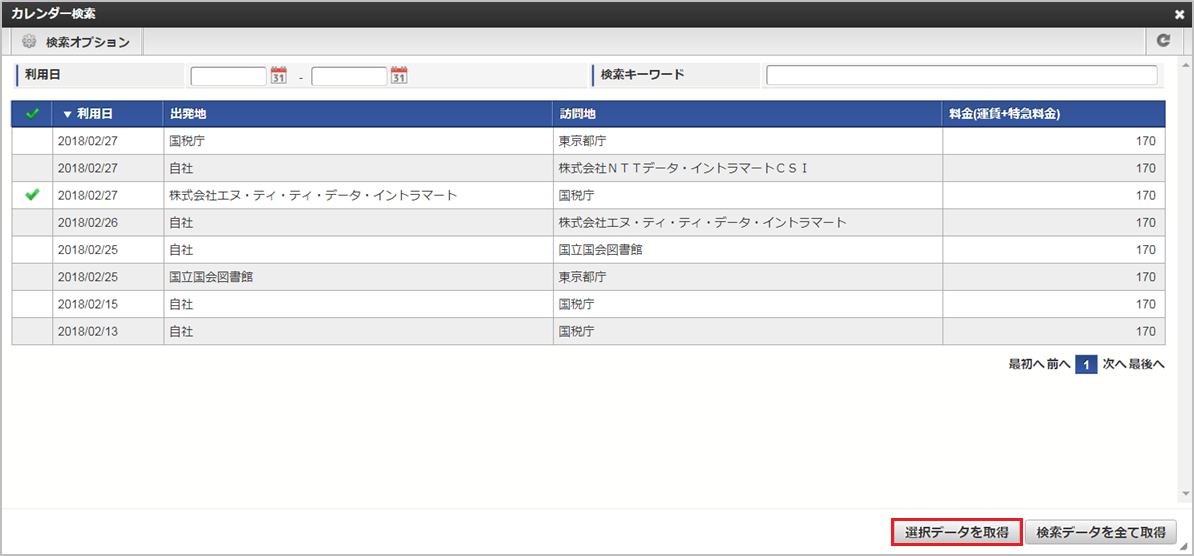
Task: Click 検索データを全て取得 button
Action: pyautogui.click(x=1100, y=532)
